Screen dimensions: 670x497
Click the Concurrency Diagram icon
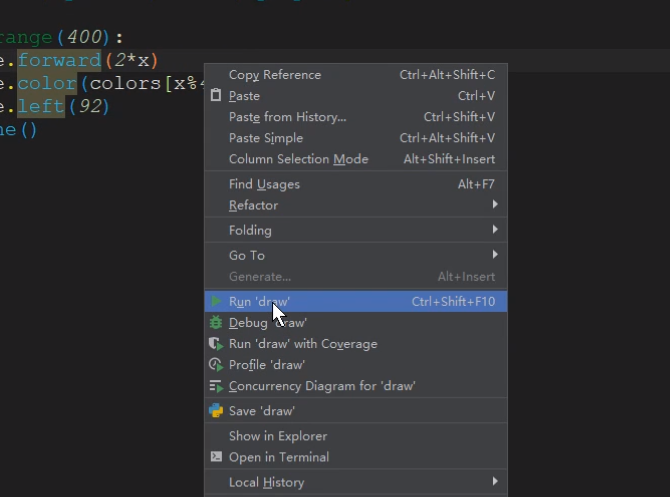click(x=215, y=386)
